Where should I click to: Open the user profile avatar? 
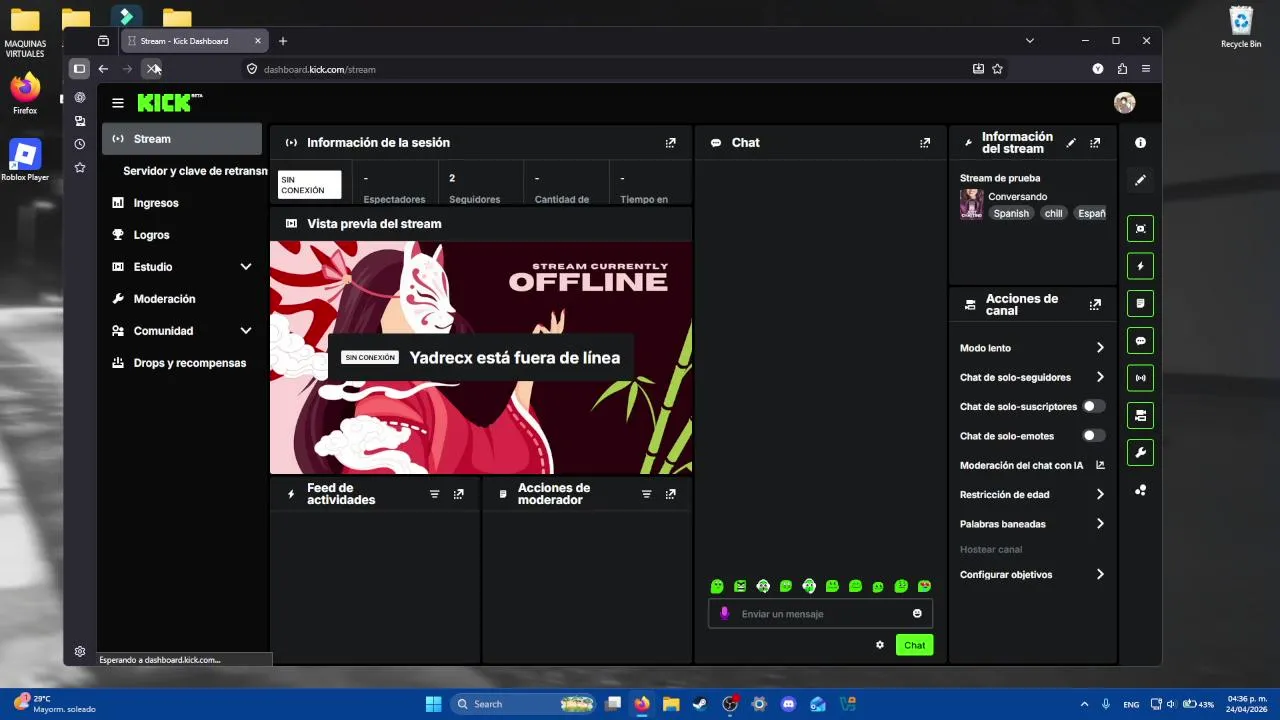pos(1124,103)
